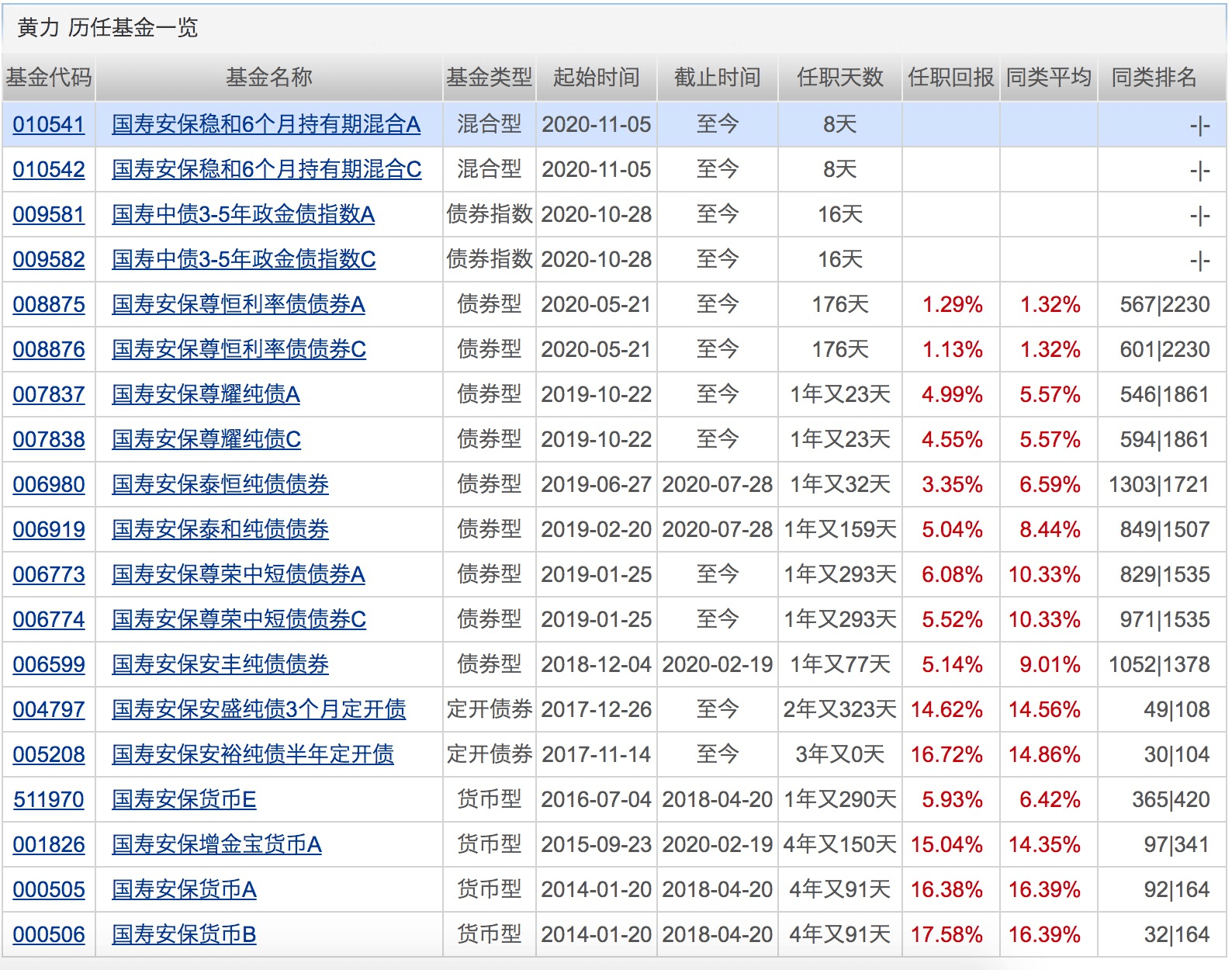
Task: Open fund 国寿安保安盛纯债3个月定开债
Action: (x=259, y=709)
